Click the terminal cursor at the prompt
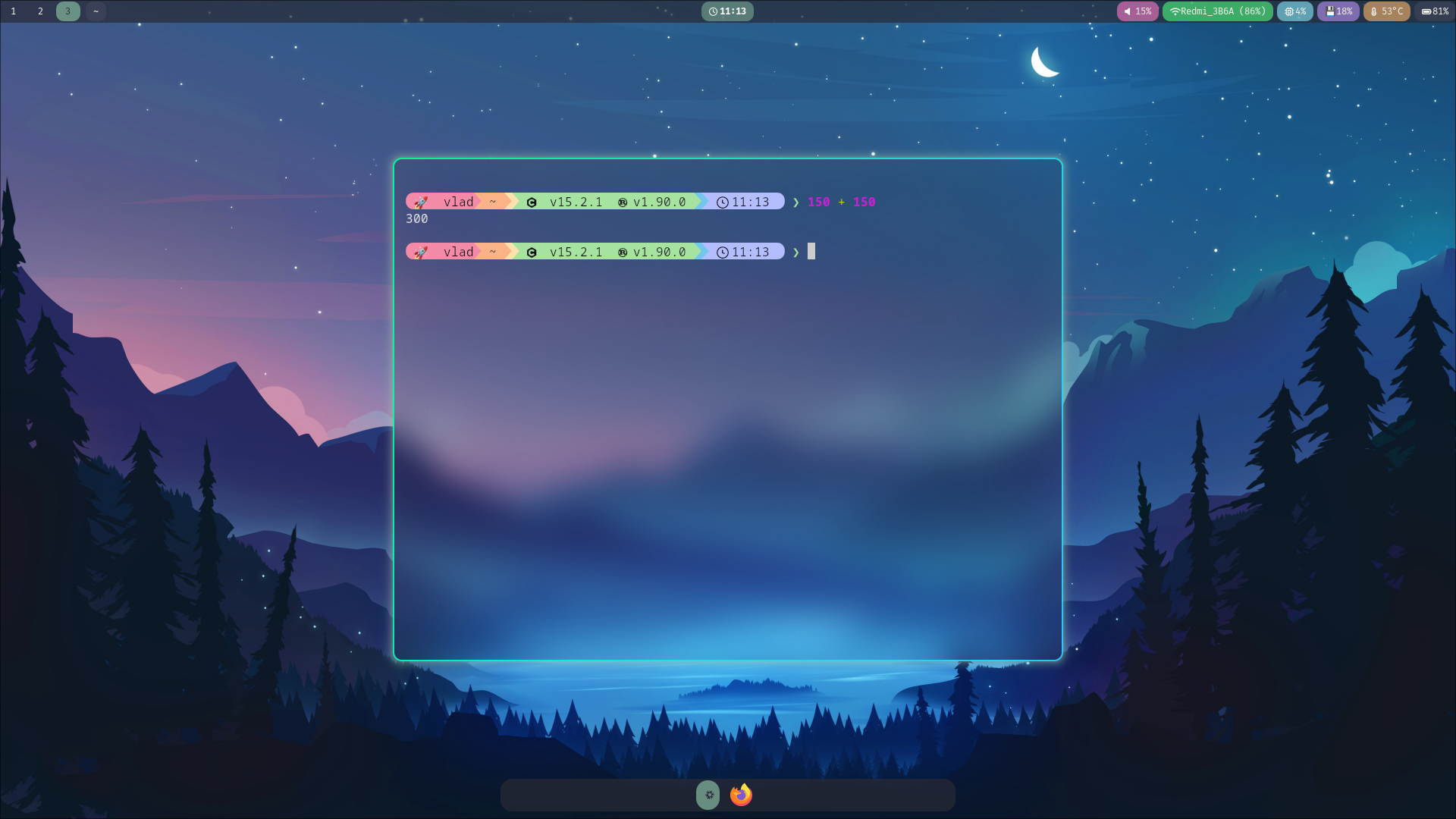This screenshot has height=819, width=1456. click(x=811, y=252)
